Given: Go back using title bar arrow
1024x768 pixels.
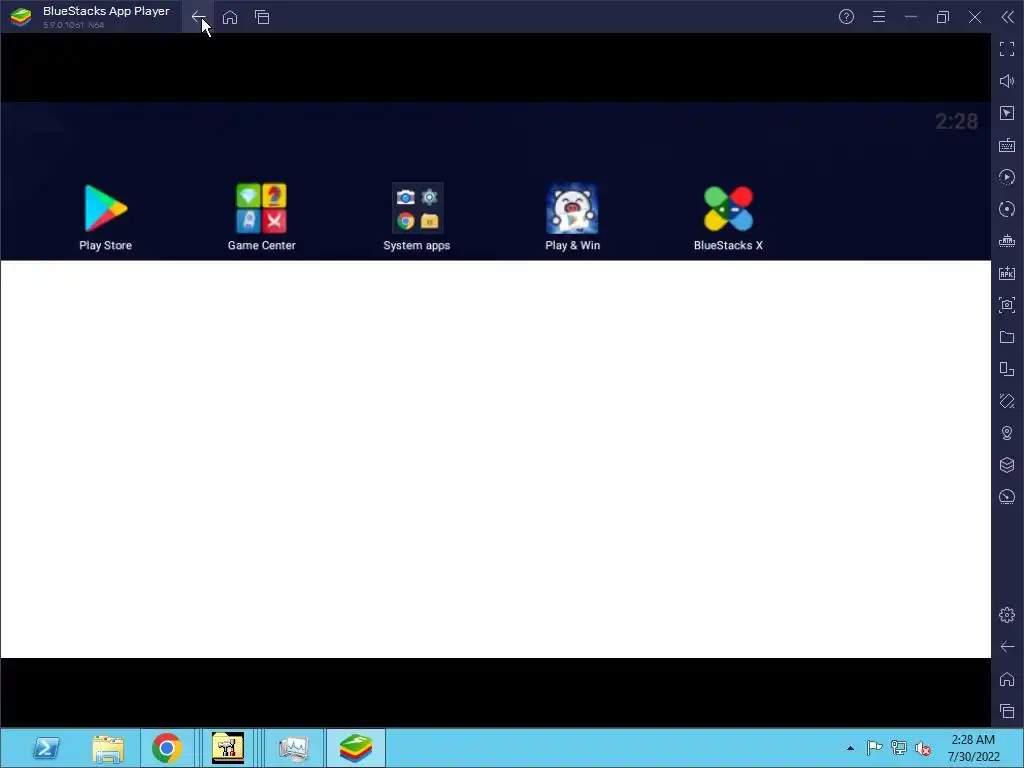Looking at the screenshot, I should point(199,17).
